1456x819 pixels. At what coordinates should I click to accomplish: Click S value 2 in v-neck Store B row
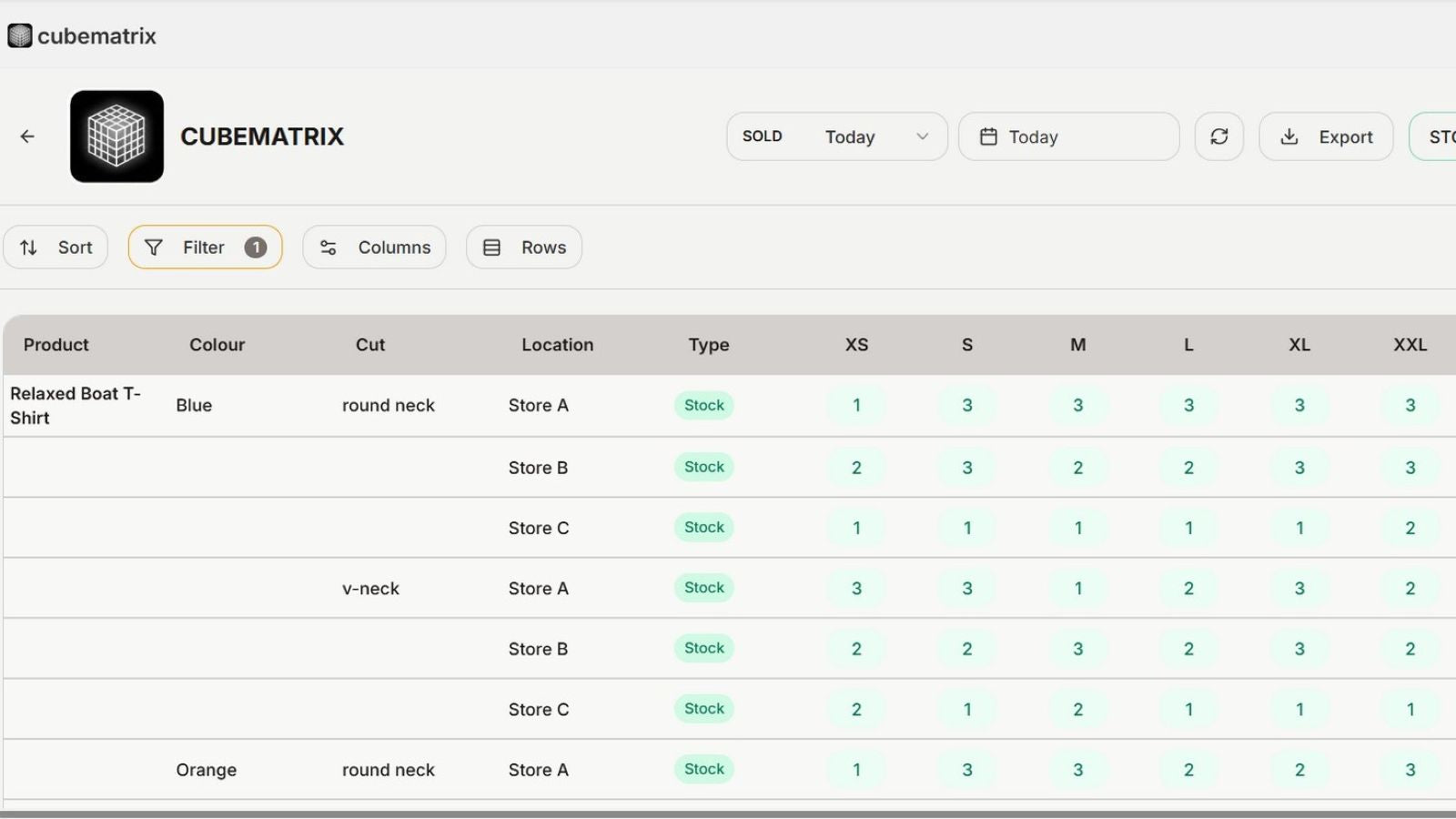[x=967, y=649]
